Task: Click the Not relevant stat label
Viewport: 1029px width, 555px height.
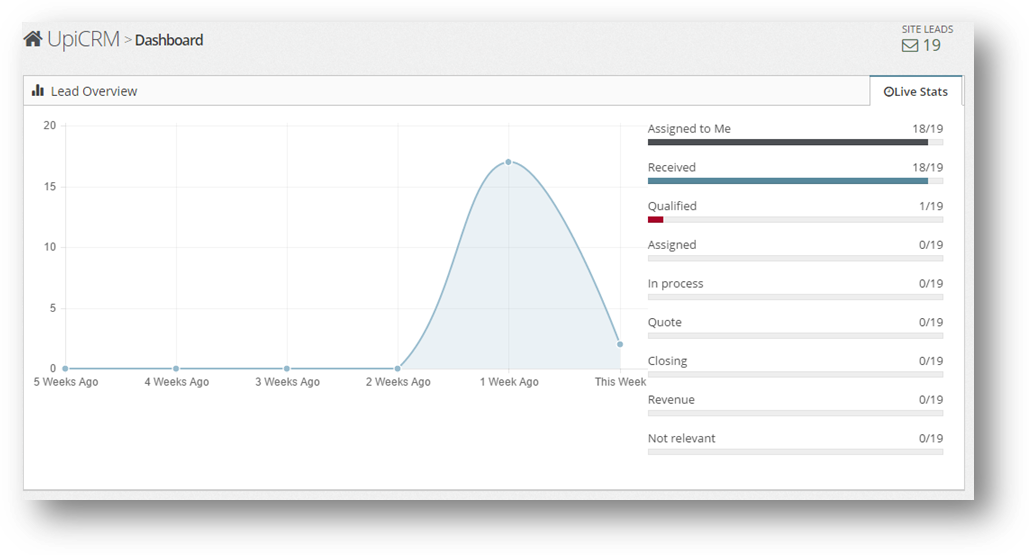Action: (681, 438)
